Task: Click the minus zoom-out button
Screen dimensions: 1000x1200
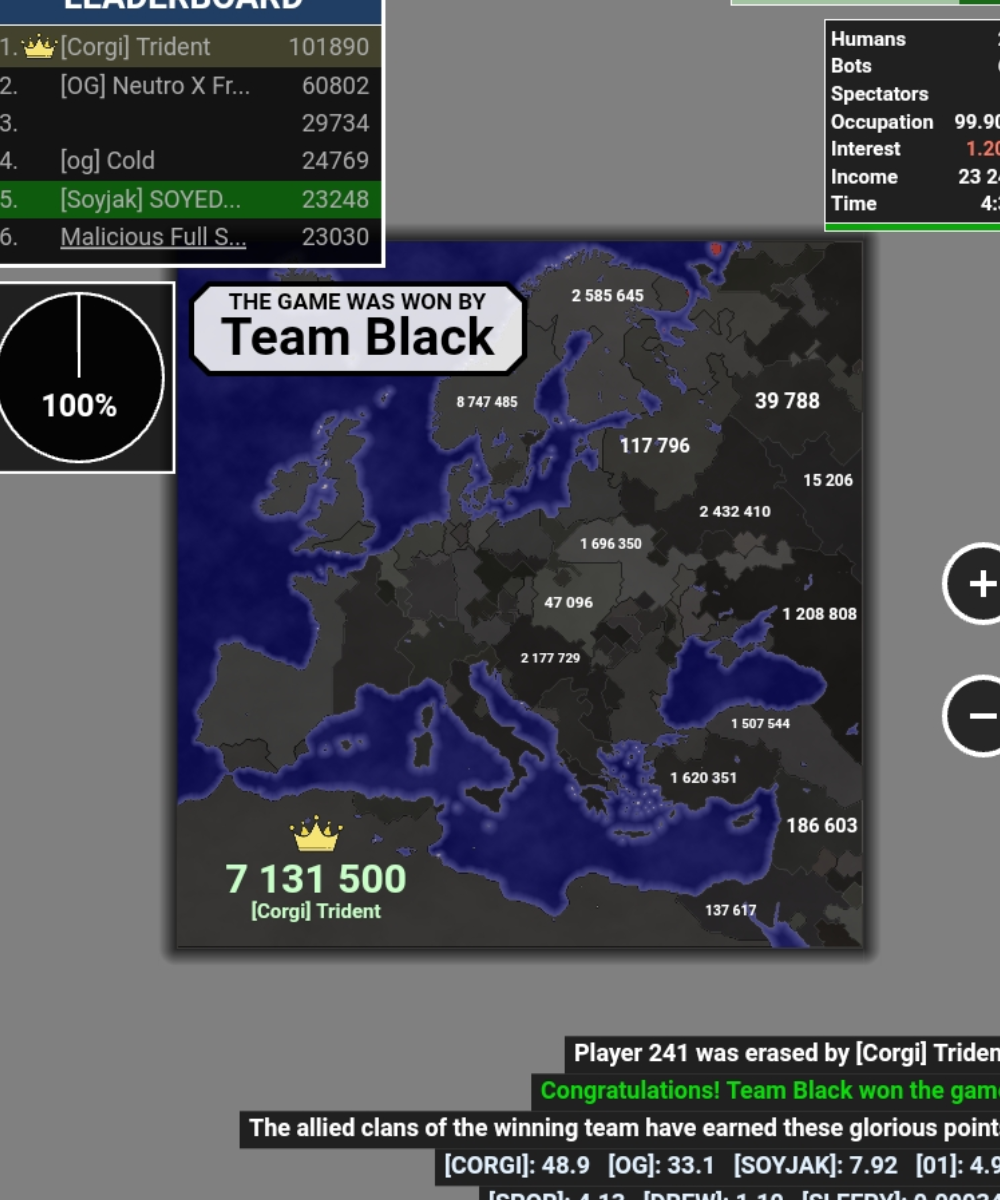Action: tap(978, 715)
